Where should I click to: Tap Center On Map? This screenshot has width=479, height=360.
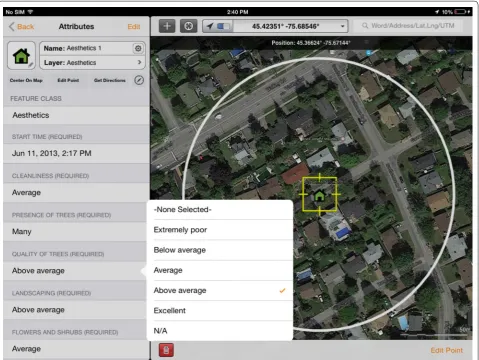26,80
